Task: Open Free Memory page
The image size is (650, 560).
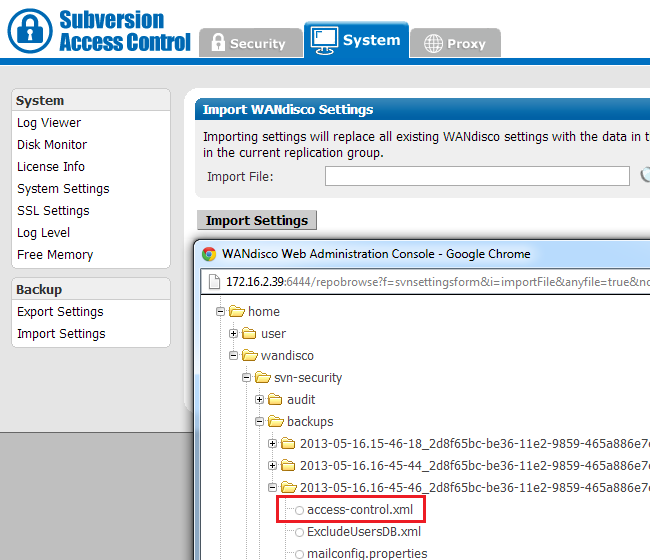Action: [55, 255]
